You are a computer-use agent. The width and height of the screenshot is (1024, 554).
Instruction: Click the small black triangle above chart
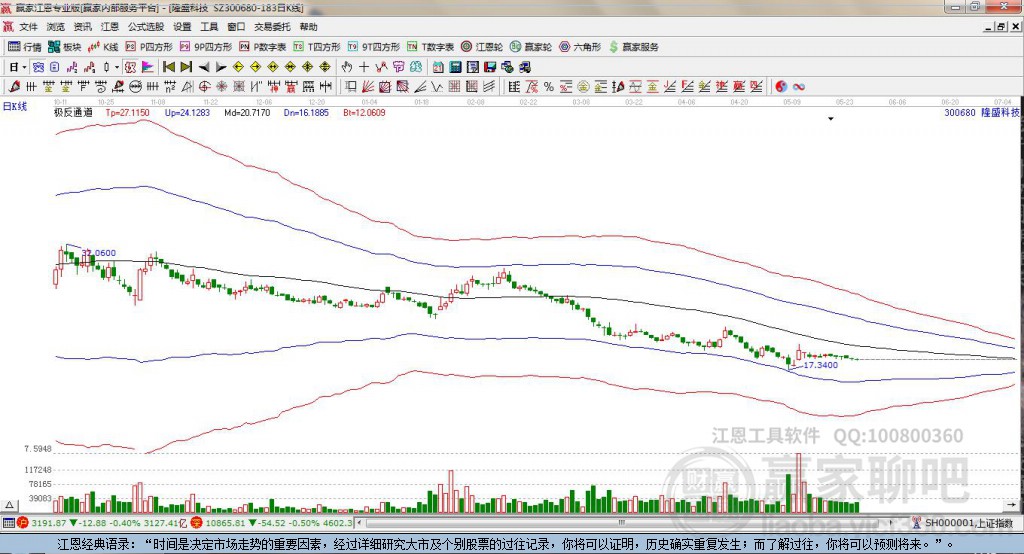point(831,119)
